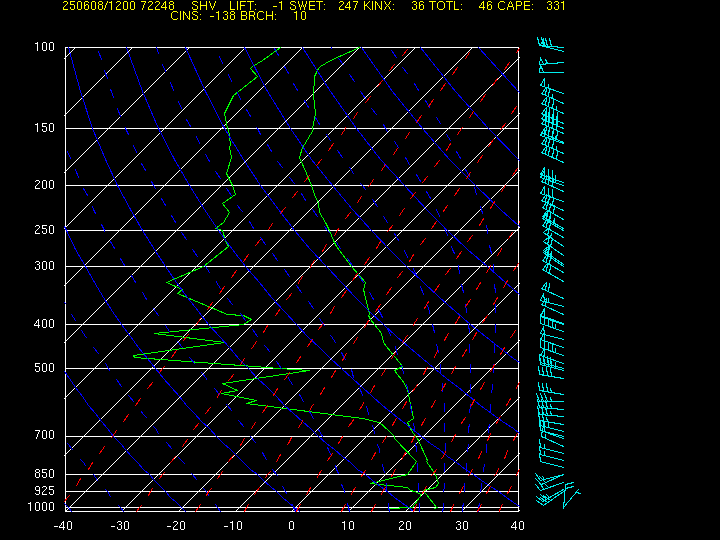Click the 200 pressure level label
Viewport: 720px width, 540px height.
coord(45,185)
